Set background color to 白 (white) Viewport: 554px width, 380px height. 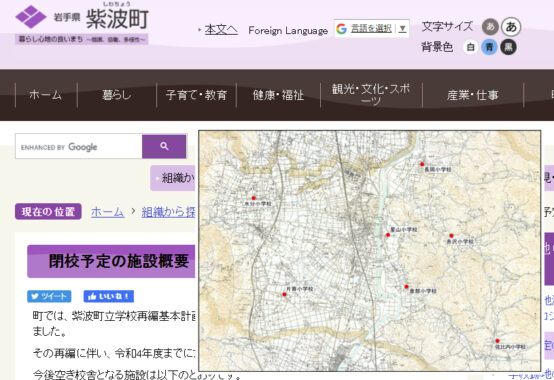coord(470,47)
